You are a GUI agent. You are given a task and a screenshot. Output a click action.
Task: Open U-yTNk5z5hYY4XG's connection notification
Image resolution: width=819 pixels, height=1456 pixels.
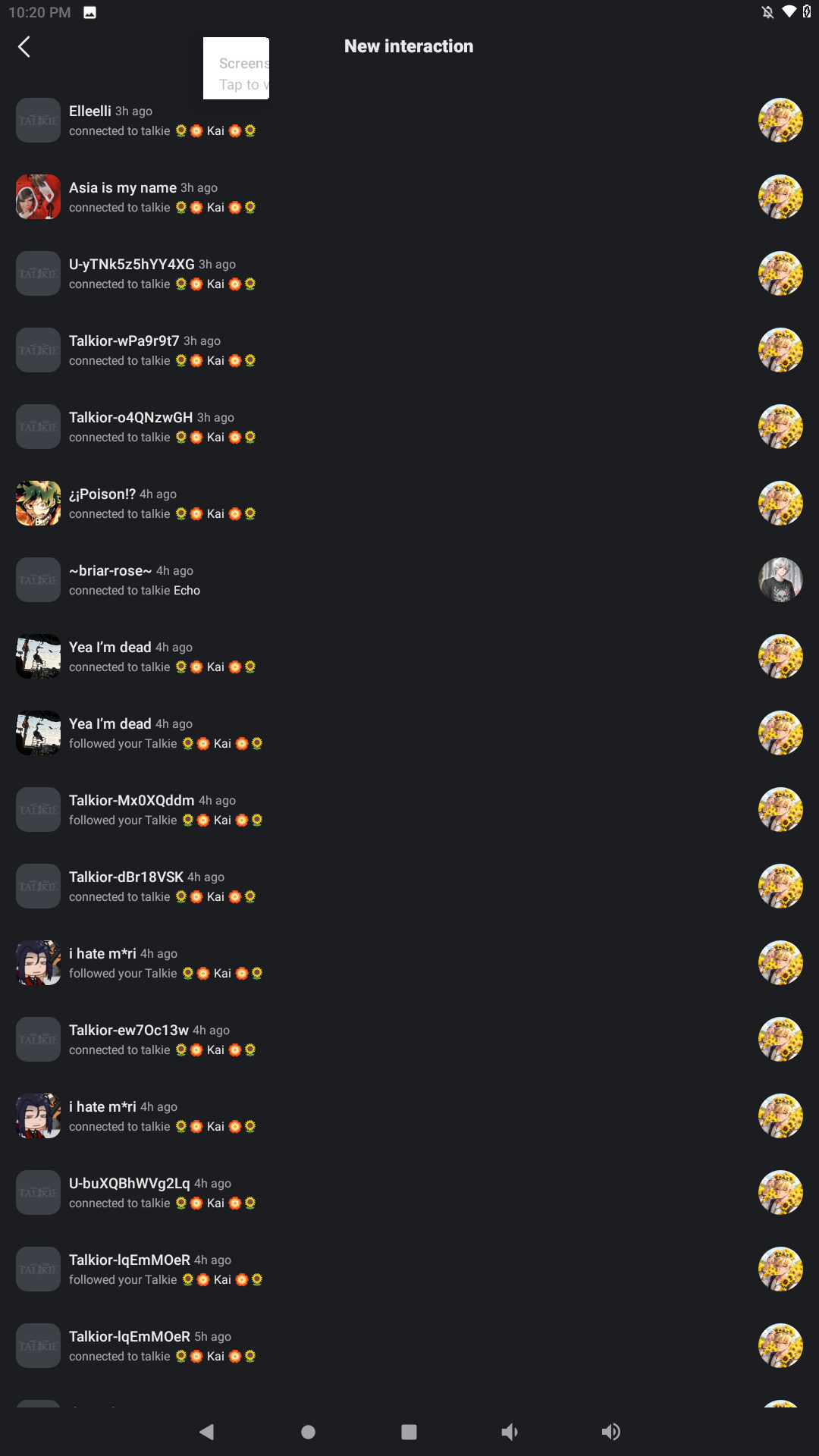tap(409, 274)
